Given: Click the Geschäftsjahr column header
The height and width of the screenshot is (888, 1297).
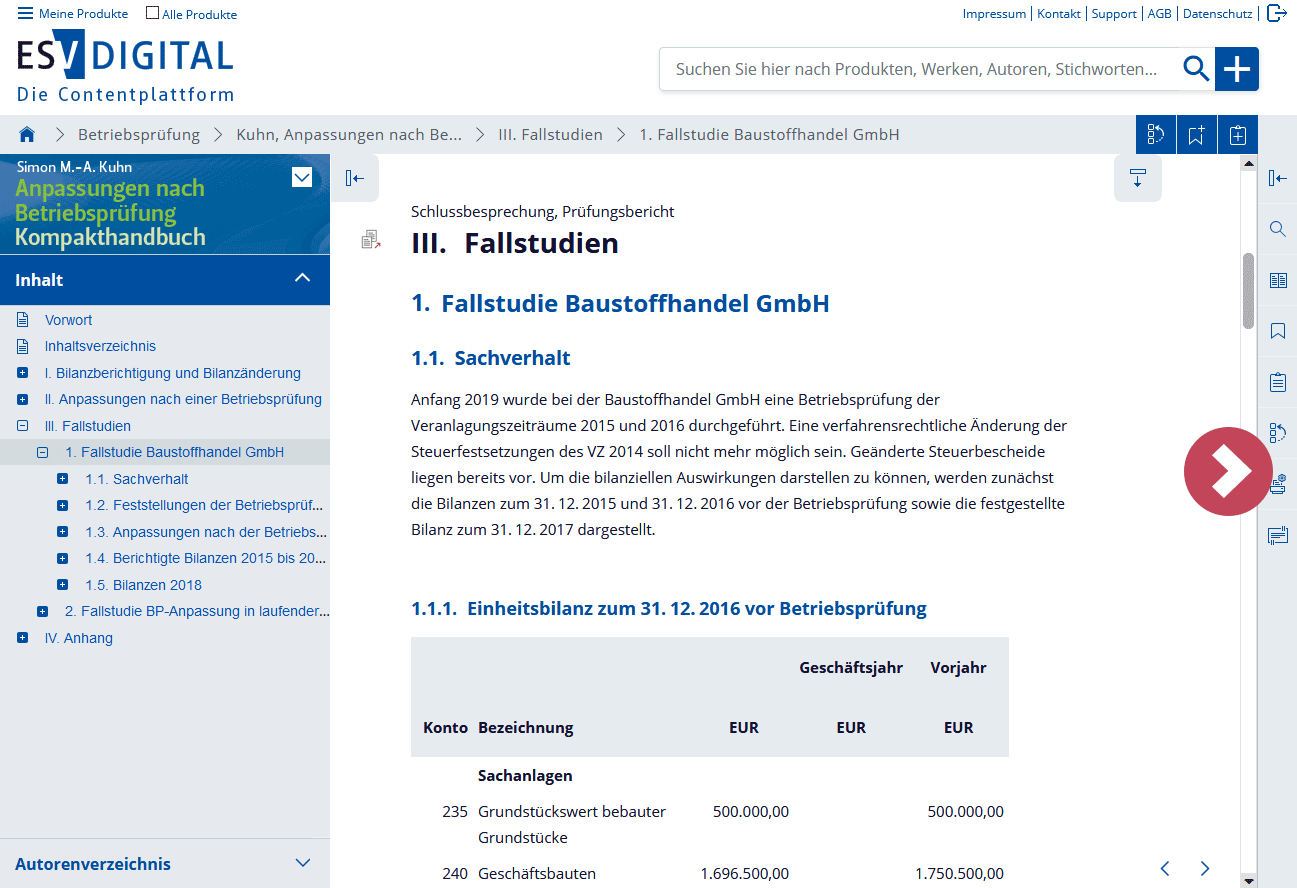Looking at the screenshot, I should point(851,667).
